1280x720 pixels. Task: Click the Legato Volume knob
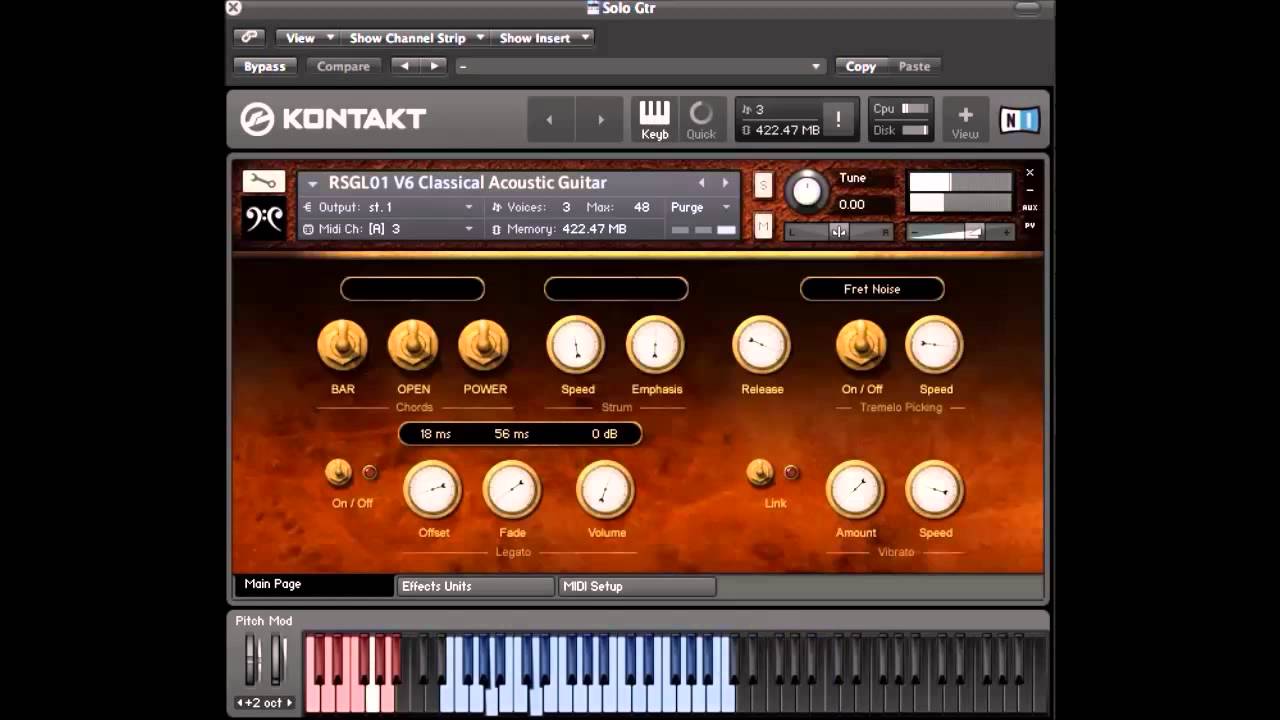[605, 489]
